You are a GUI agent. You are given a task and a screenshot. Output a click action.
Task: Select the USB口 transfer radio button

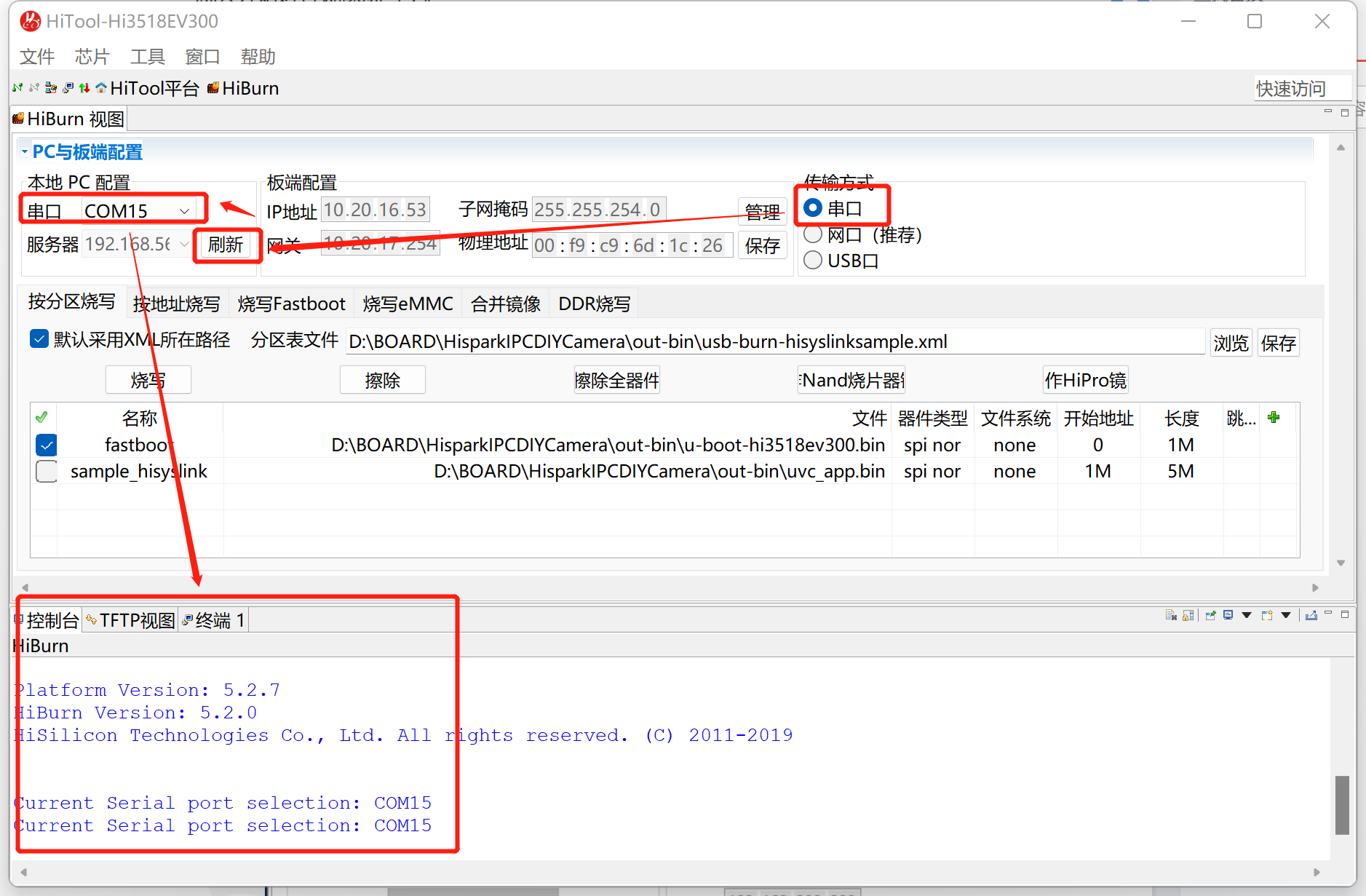pos(813,260)
